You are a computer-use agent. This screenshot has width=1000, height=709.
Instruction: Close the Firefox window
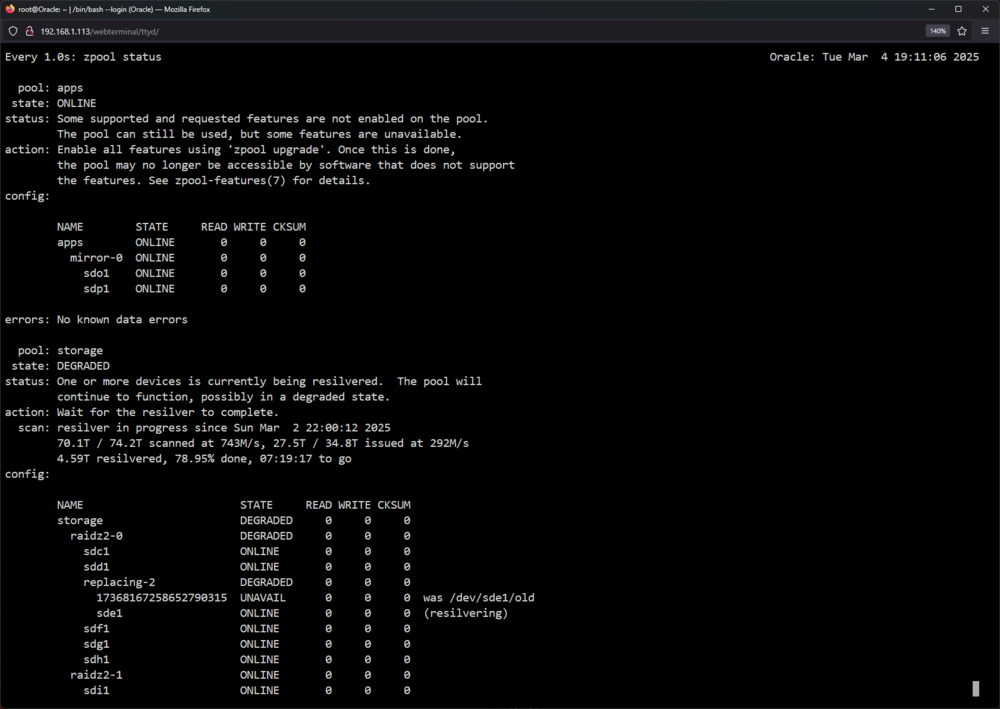coord(985,9)
